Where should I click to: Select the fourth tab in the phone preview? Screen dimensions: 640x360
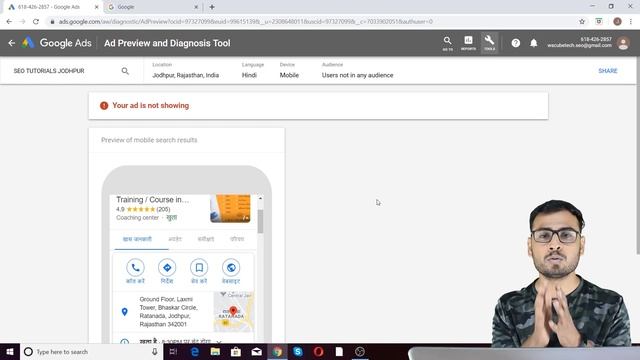(x=237, y=239)
